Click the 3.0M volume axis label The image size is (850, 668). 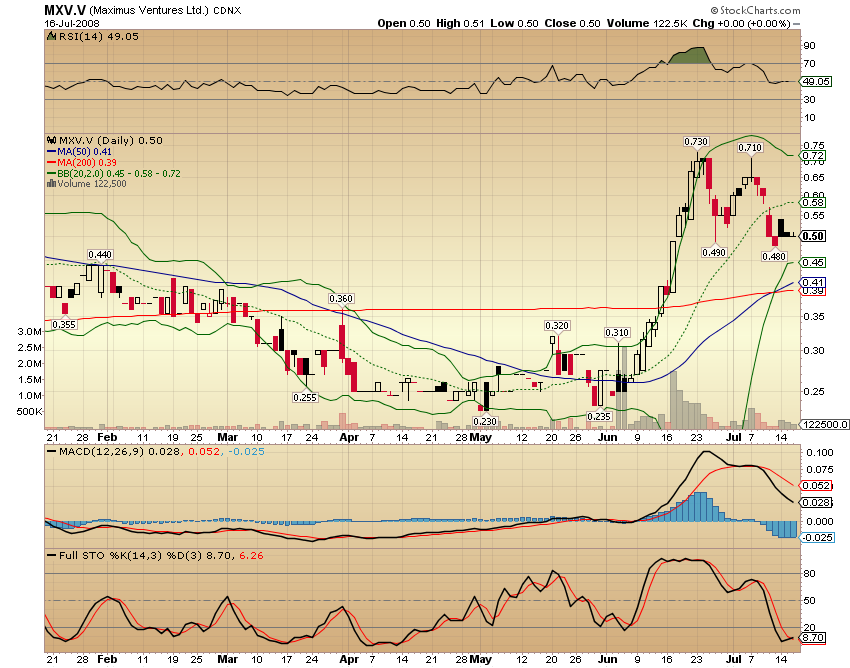29,331
